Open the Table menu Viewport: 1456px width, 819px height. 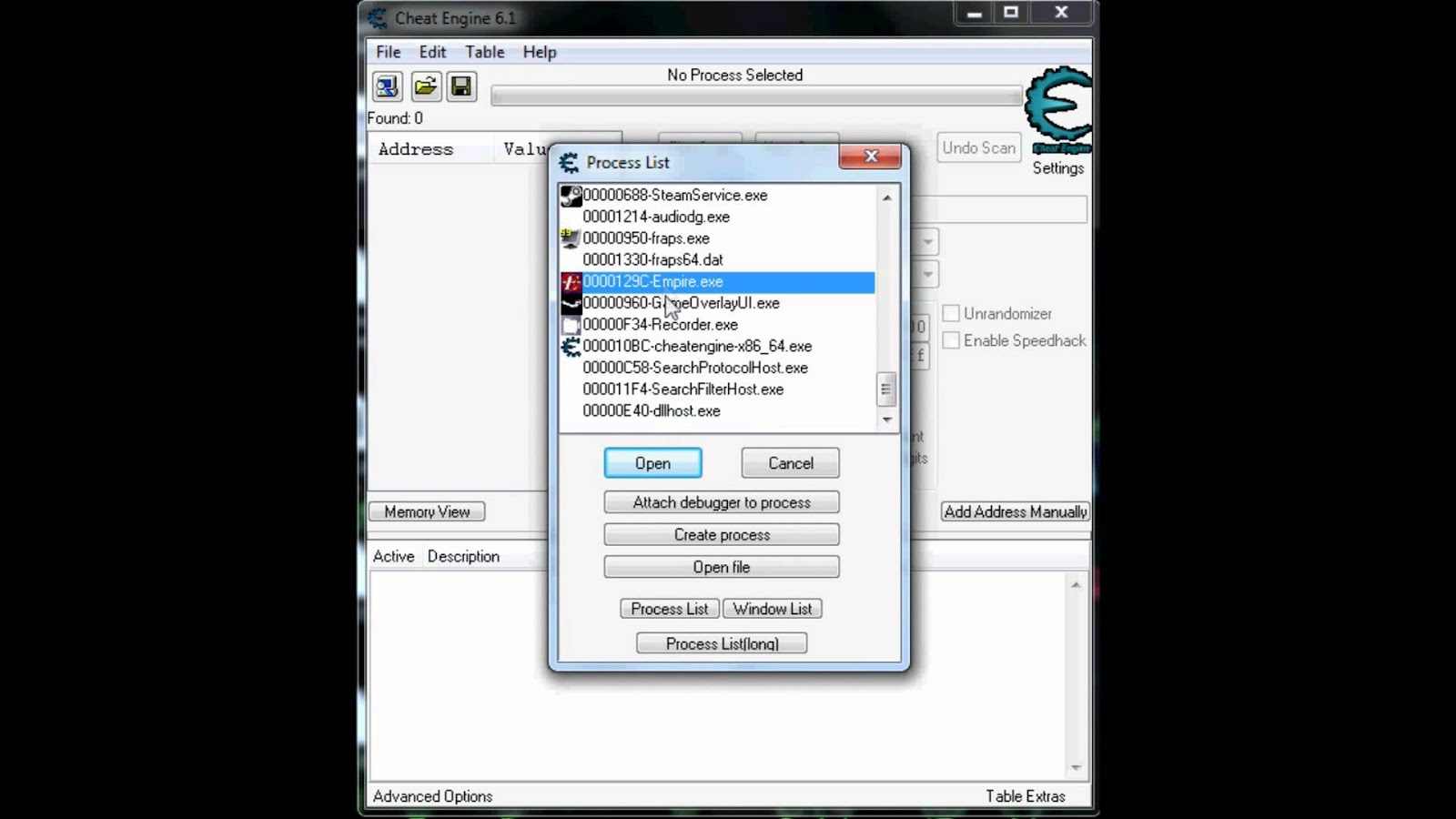click(485, 52)
